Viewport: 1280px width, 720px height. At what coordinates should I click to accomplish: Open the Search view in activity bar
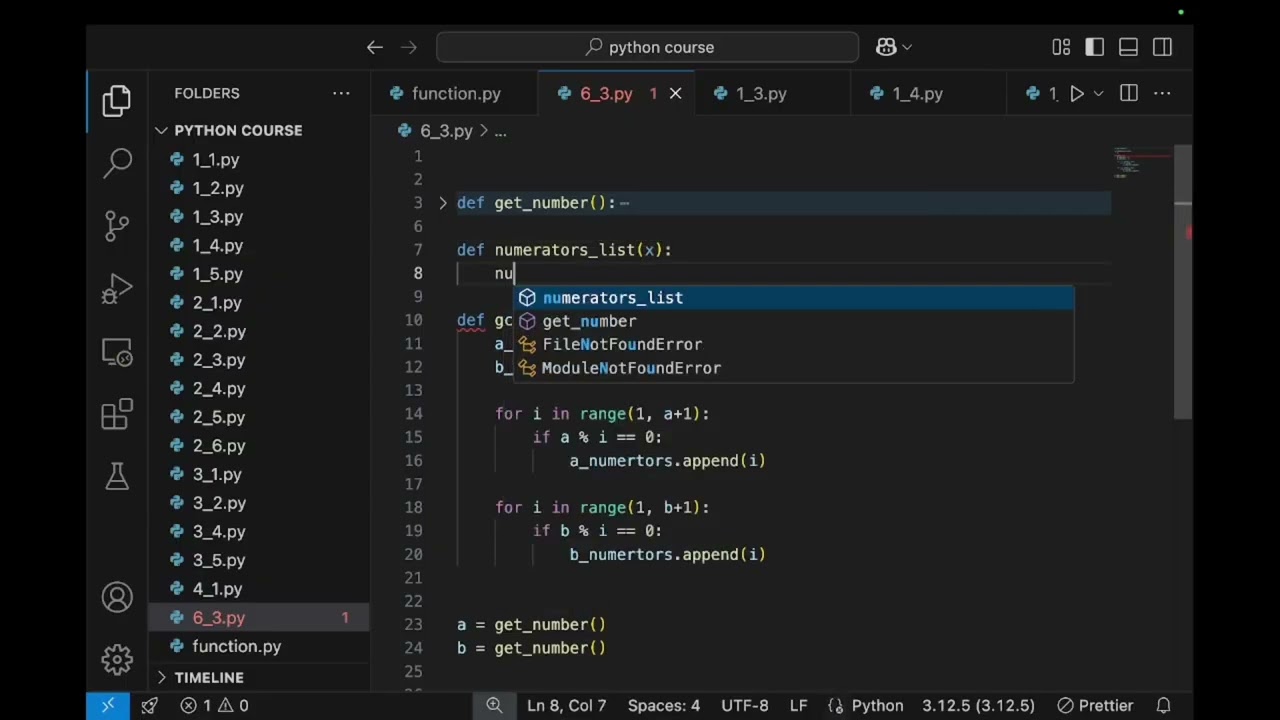pos(117,163)
